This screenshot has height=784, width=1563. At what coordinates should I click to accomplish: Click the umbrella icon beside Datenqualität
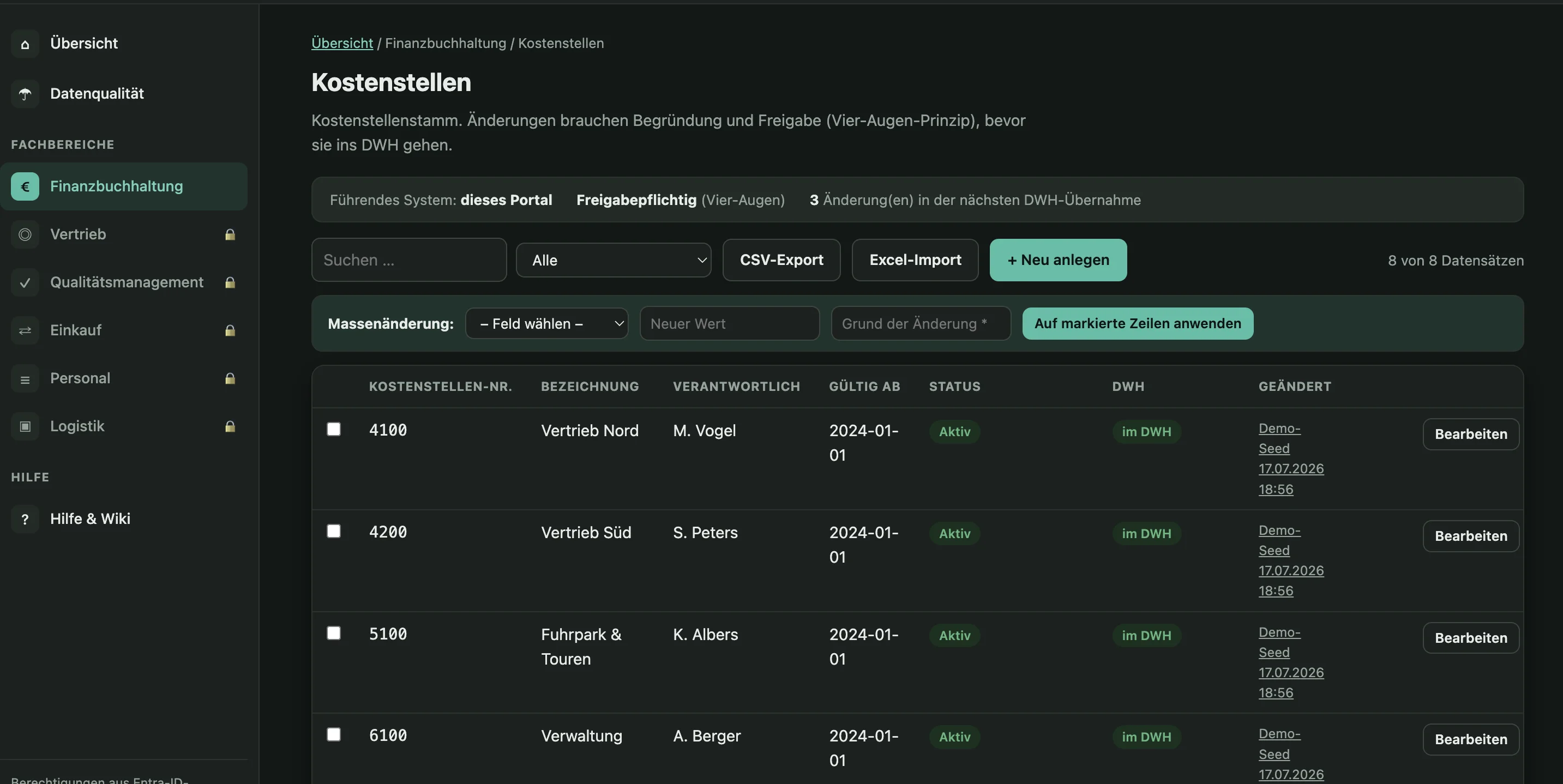[25, 94]
